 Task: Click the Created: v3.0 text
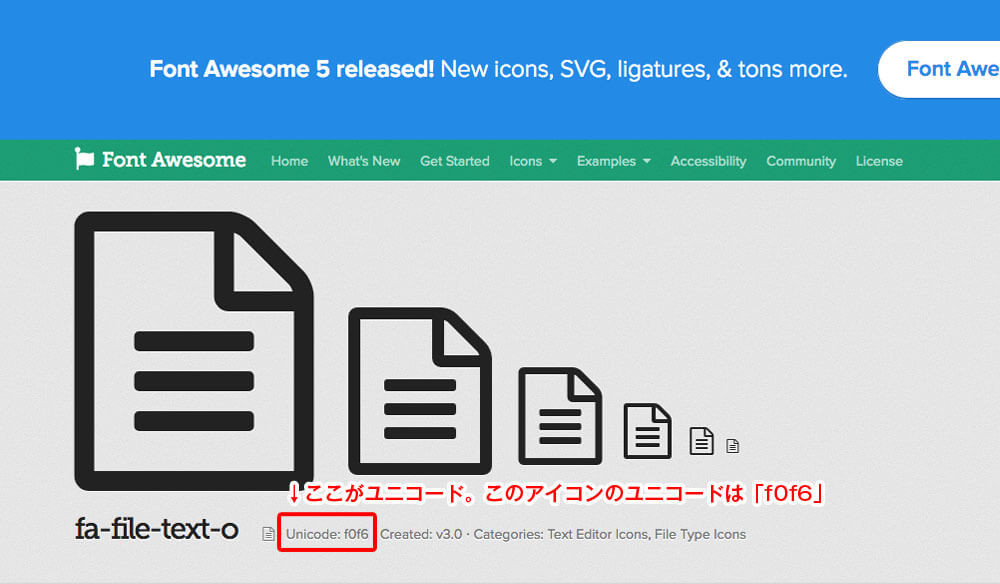tap(421, 534)
